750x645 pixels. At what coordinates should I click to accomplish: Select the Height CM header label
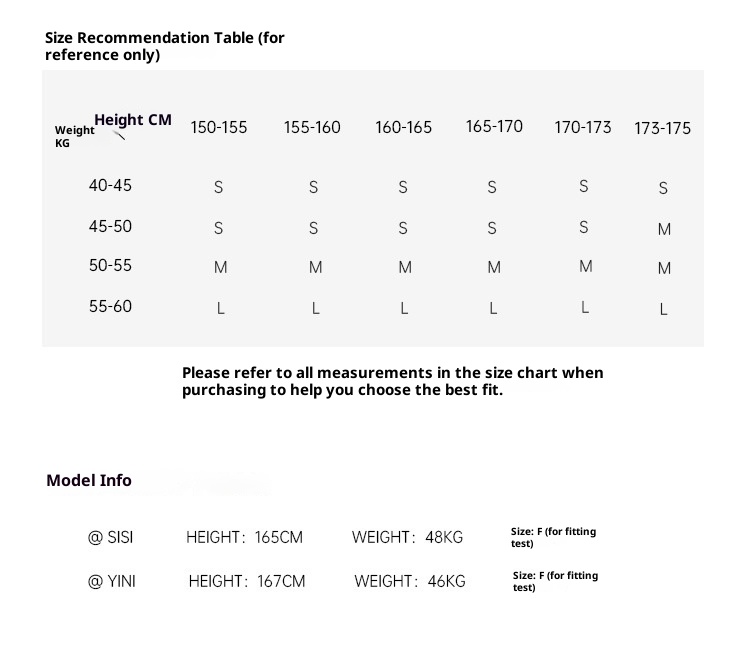(134, 120)
